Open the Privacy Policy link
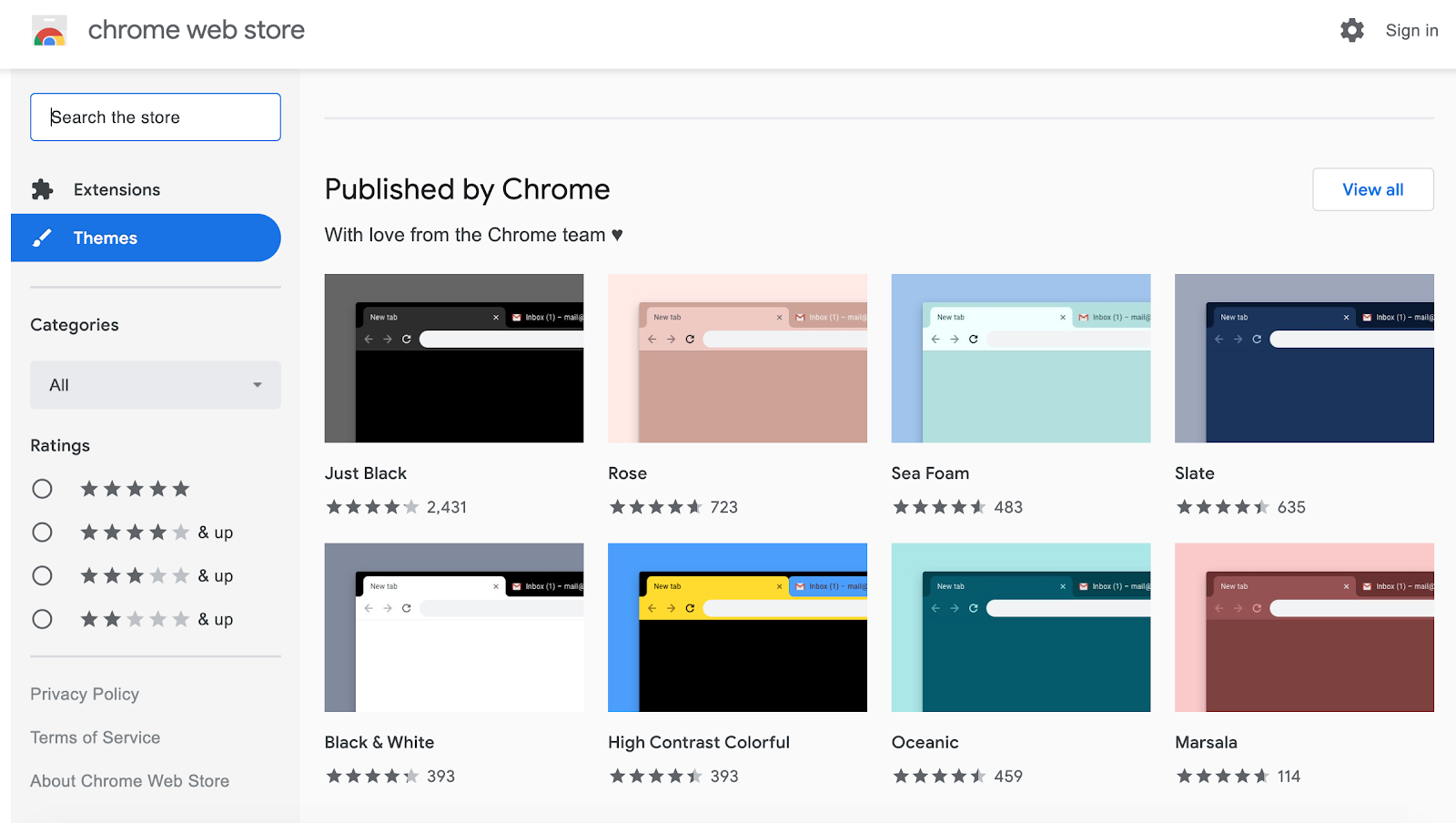This screenshot has width=1456, height=823. 85,694
